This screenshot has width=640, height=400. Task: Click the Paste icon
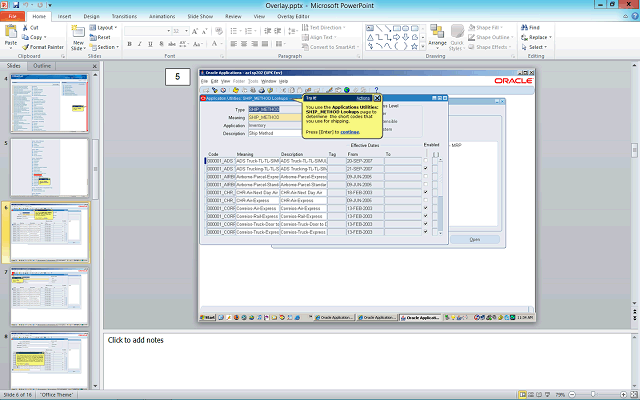(11, 31)
